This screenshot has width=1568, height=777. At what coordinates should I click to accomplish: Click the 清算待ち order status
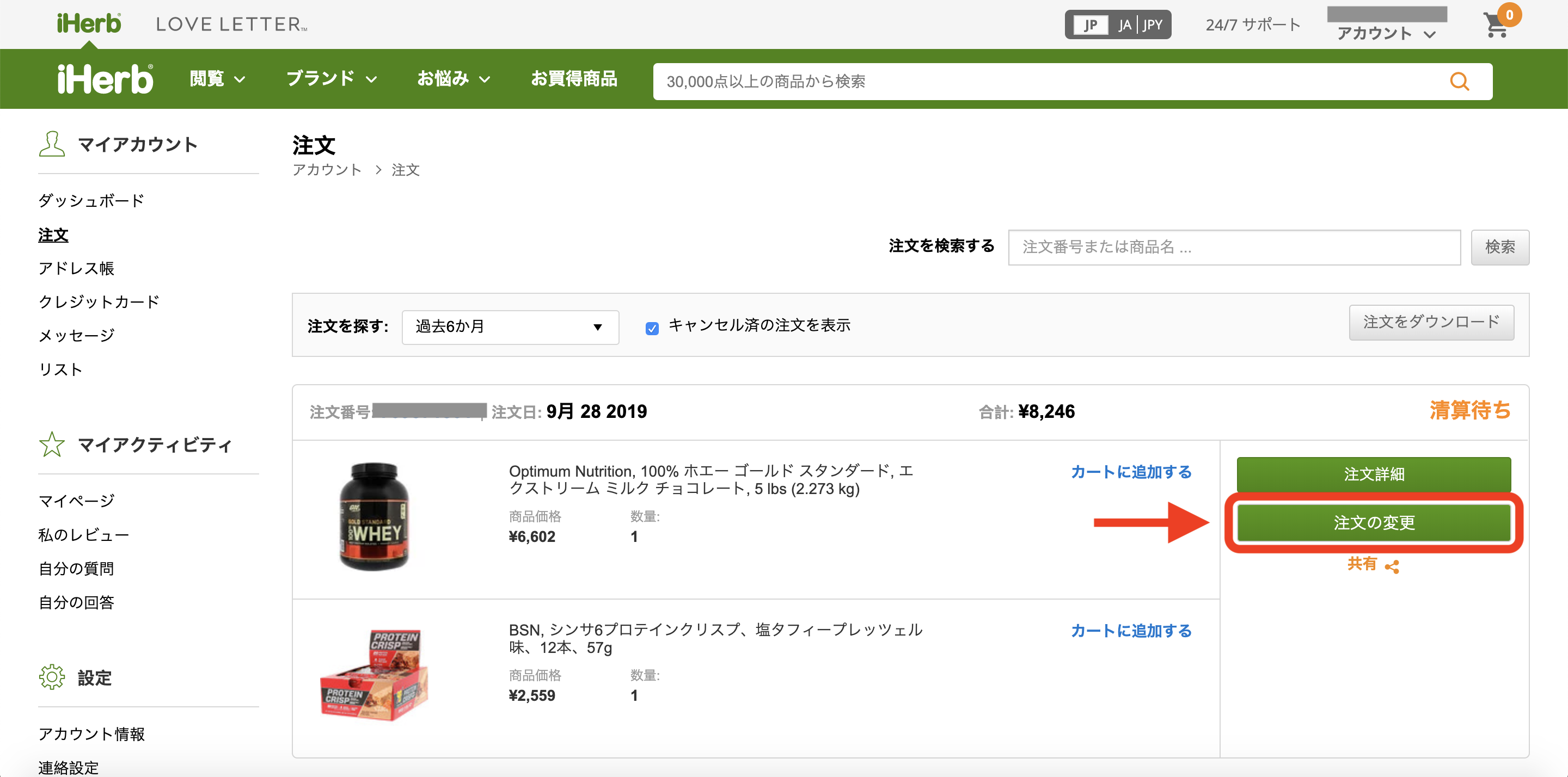click(1470, 411)
